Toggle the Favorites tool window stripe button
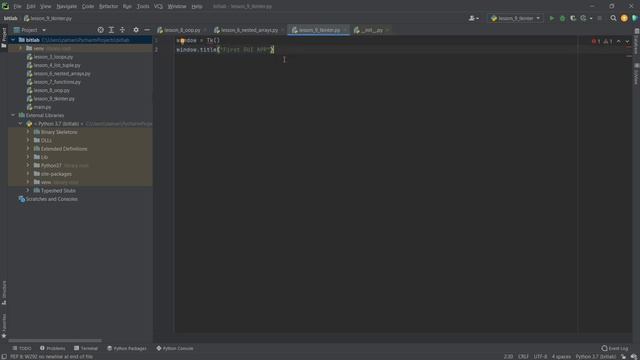The width and height of the screenshot is (640, 360). 4,325
